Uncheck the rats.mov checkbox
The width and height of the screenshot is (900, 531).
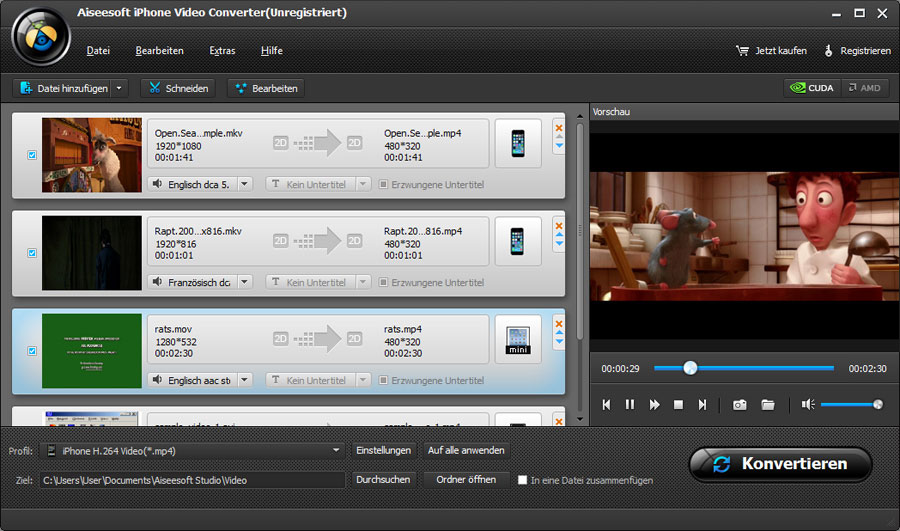pos(32,351)
